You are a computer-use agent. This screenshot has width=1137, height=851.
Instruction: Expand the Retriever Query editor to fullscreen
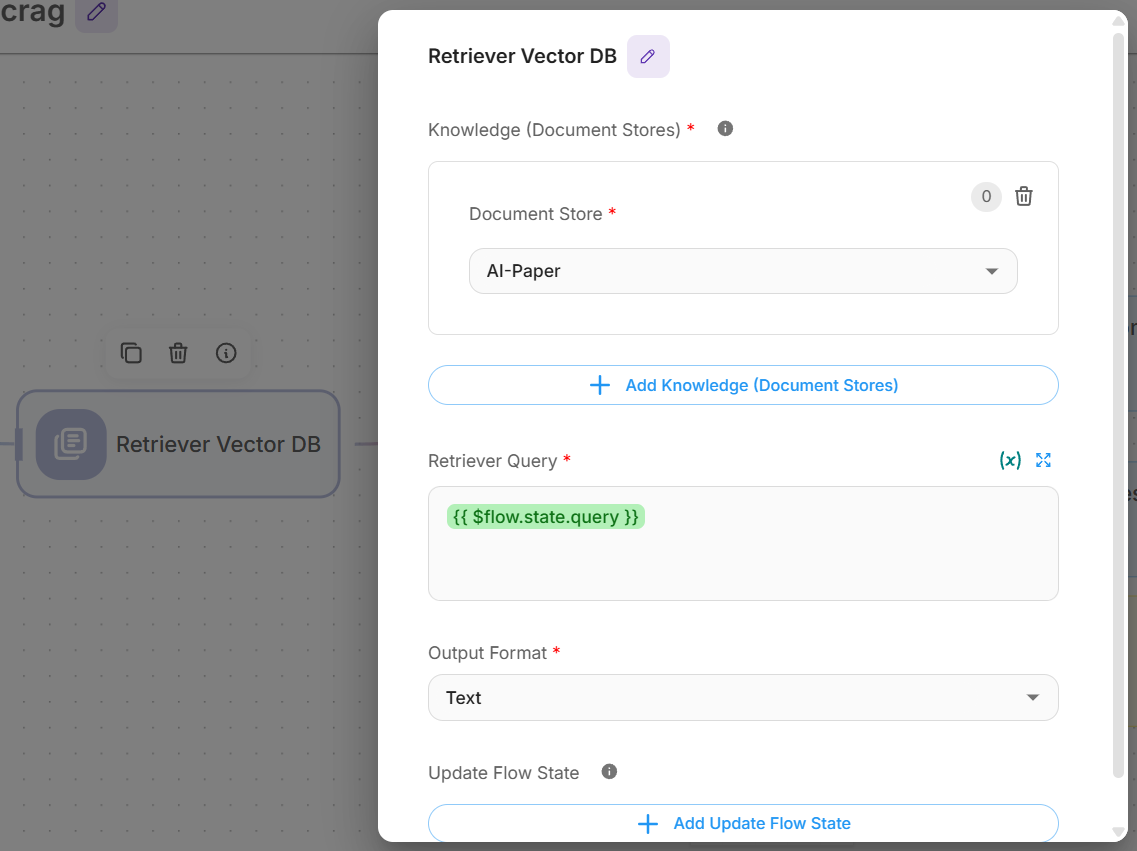pyautogui.click(x=1044, y=460)
